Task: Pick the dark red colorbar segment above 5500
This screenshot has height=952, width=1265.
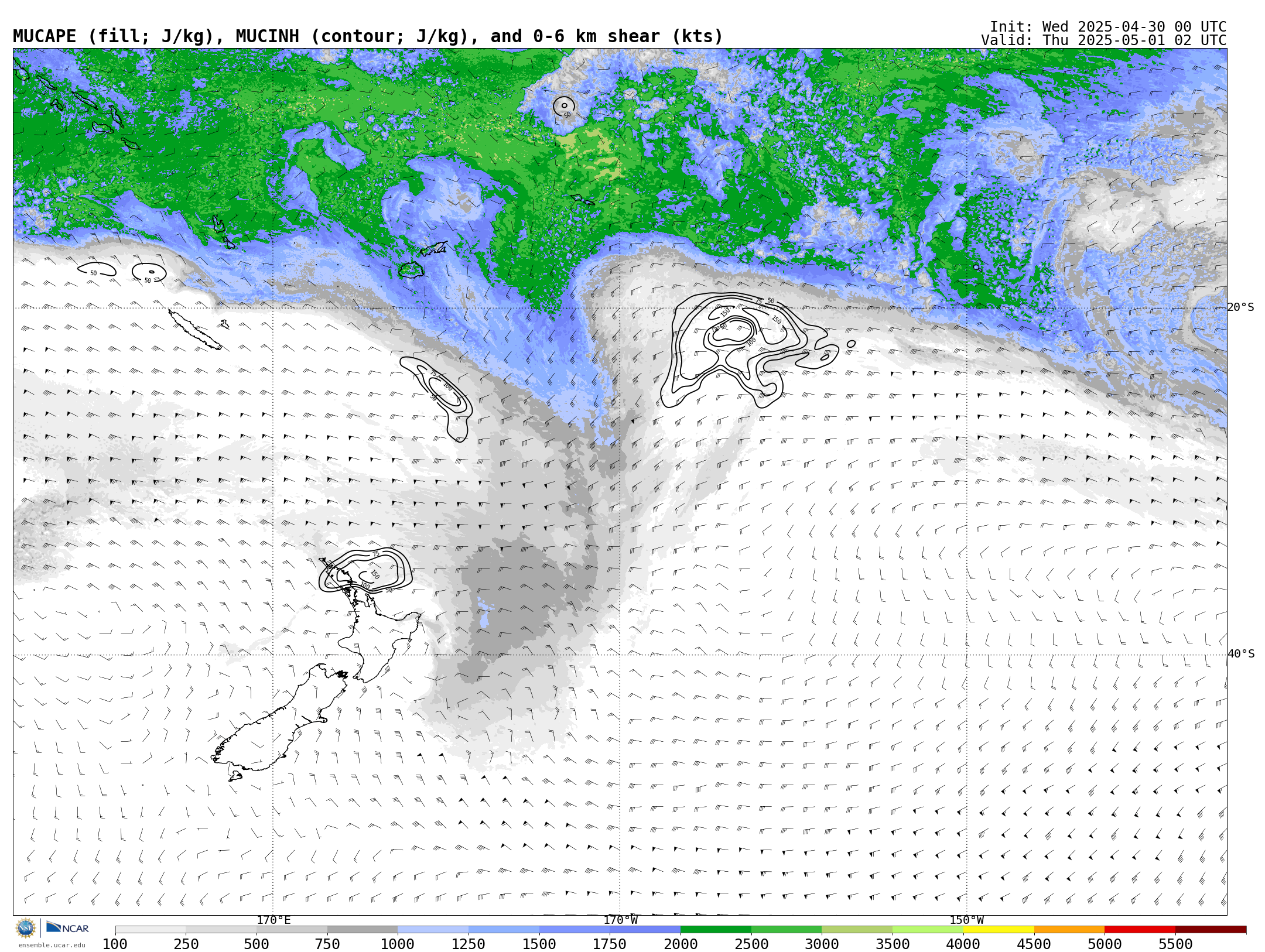Action: [1211, 930]
